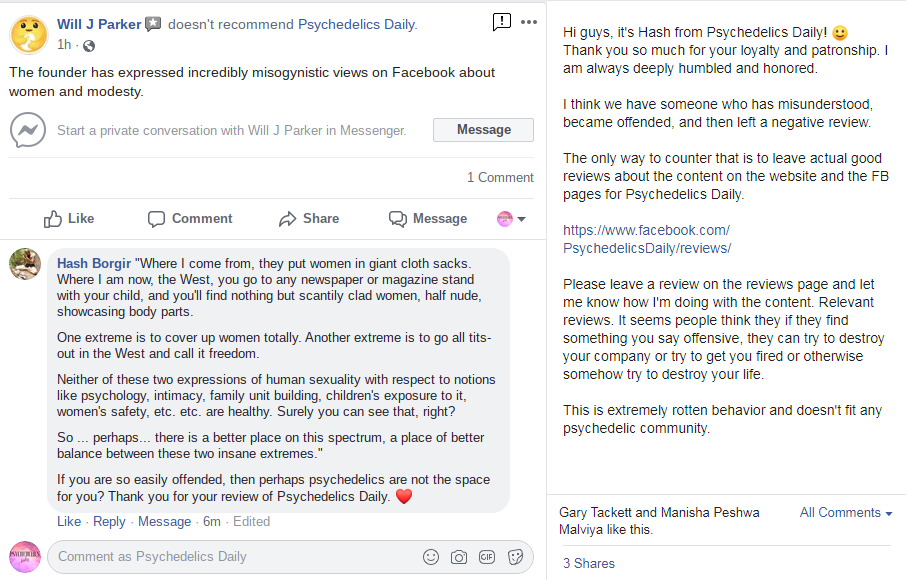Click the globe privacy icon under Will J Parker
This screenshot has height=580, width=906.
[89, 45]
